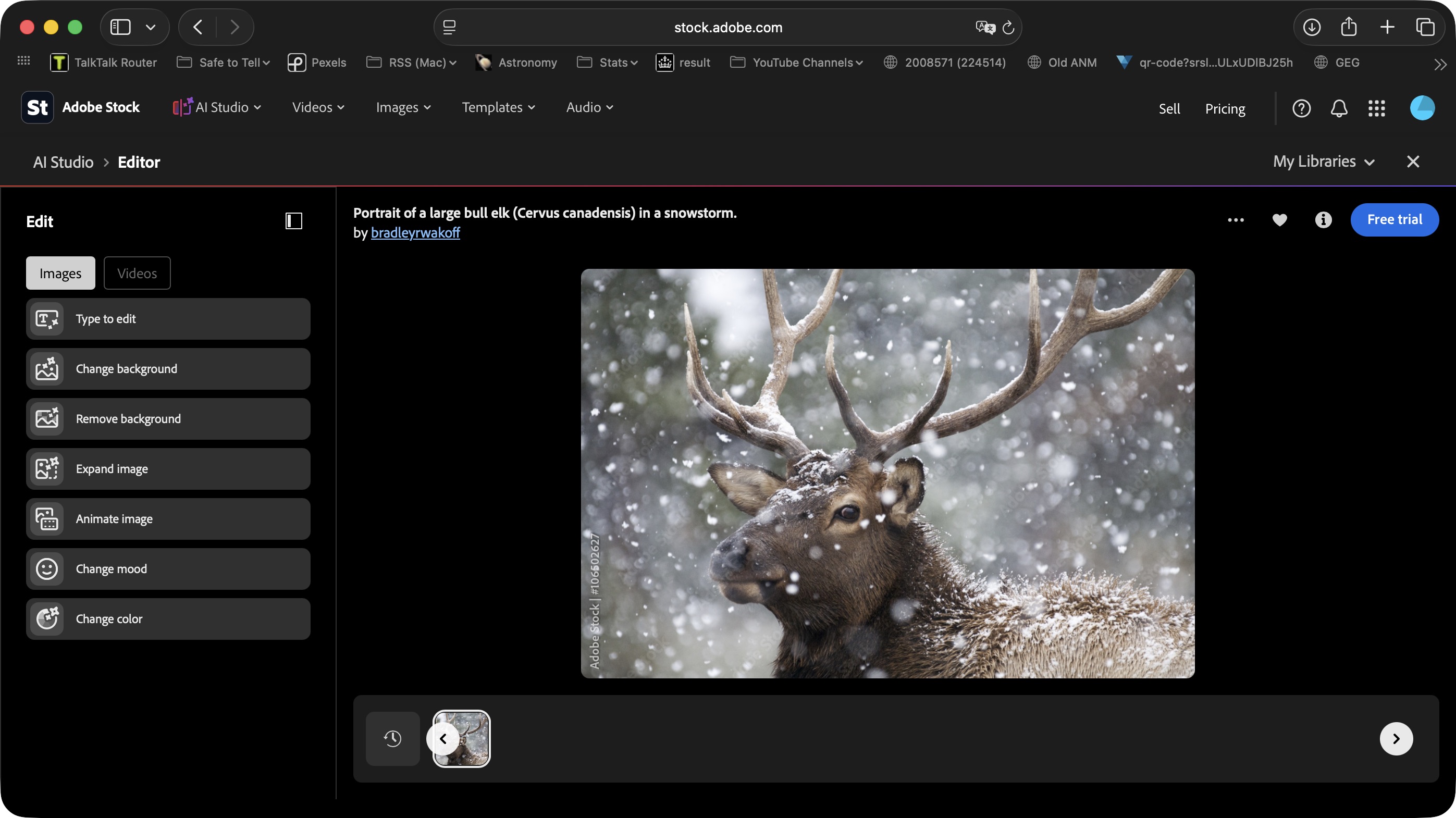
Task: Open the My Libraries dropdown
Action: pos(1324,162)
